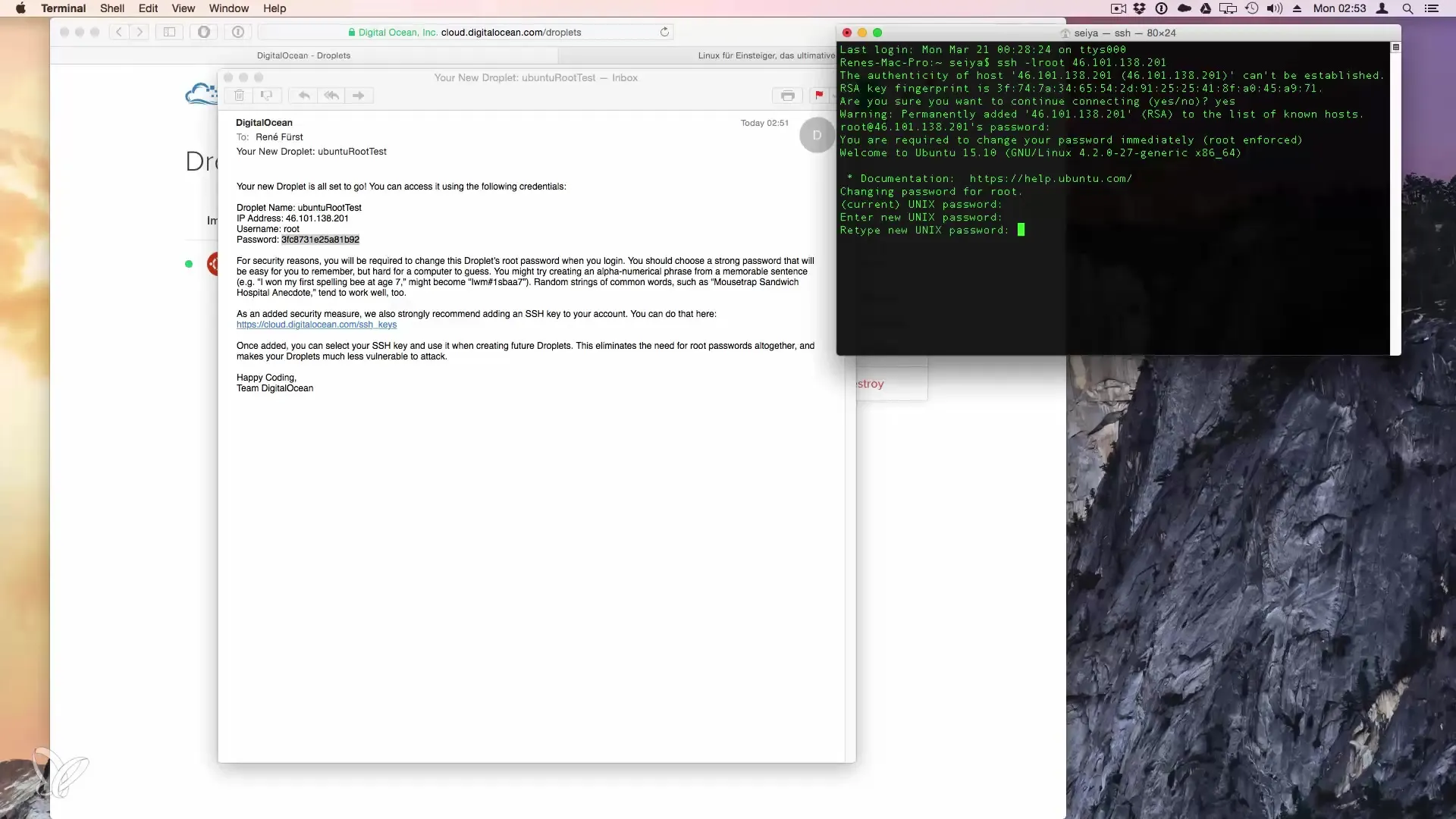Open the Terminal app menu
The image size is (1456, 819).
pyautogui.click(x=63, y=8)
